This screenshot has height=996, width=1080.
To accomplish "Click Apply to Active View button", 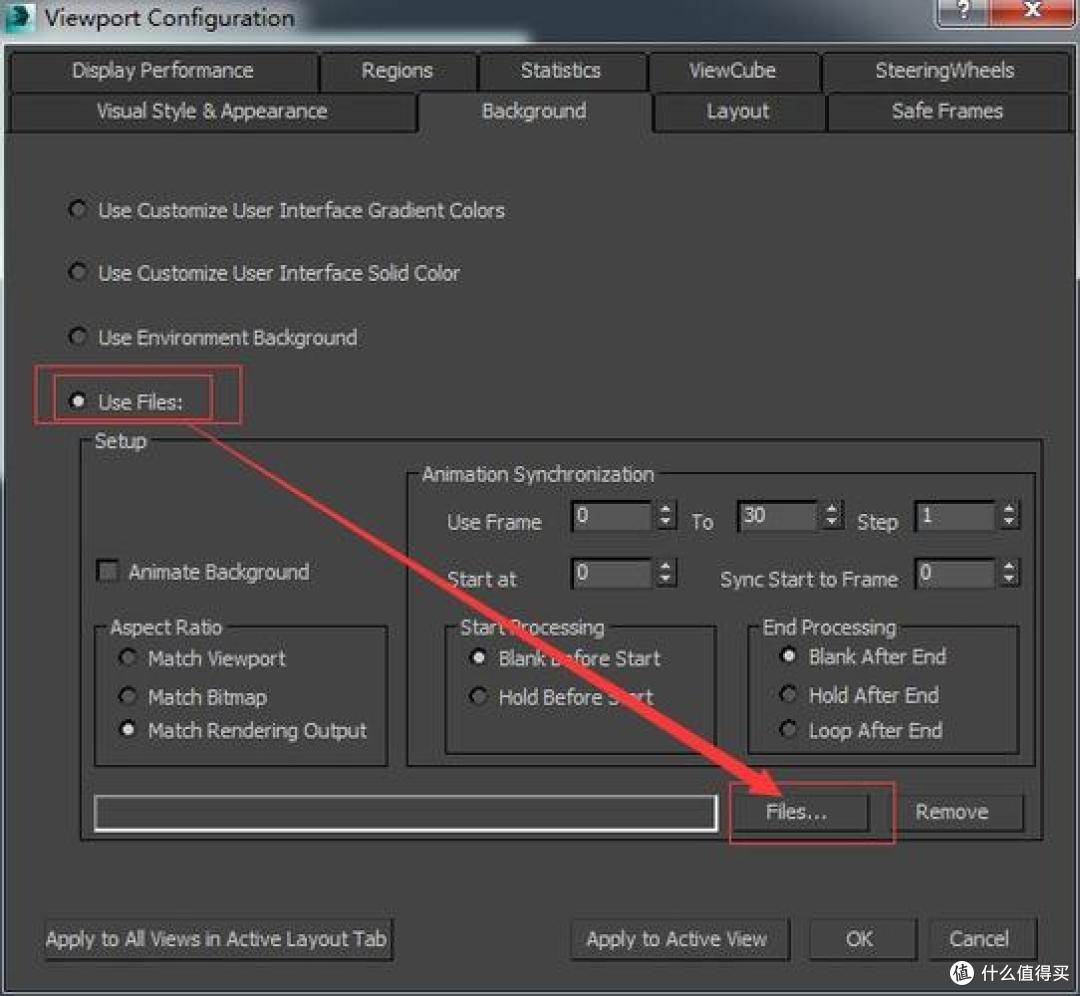I will click(678, 939).
